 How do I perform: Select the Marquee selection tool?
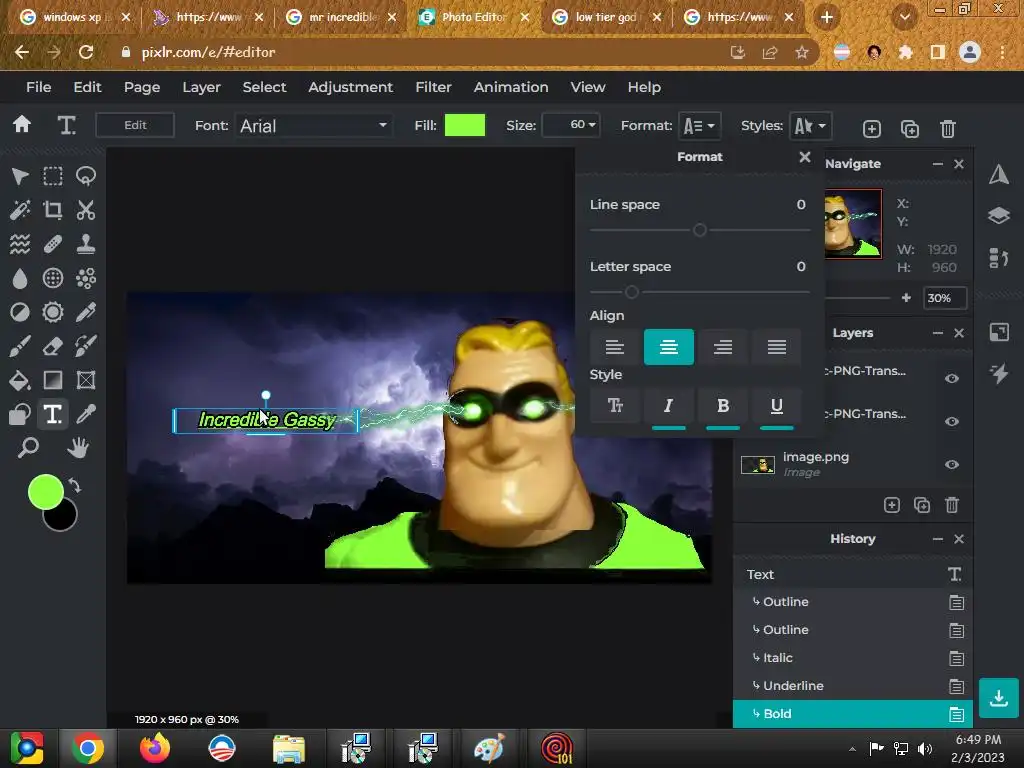53,176
